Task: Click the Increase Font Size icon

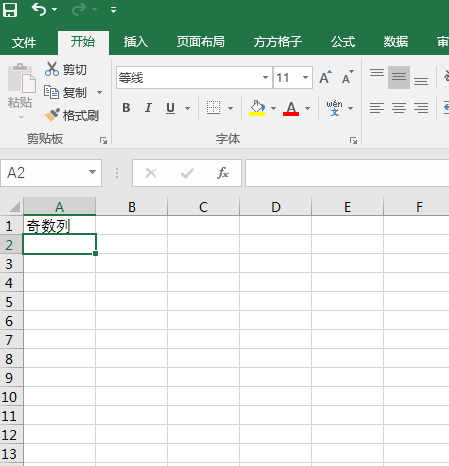Action: 325,77
